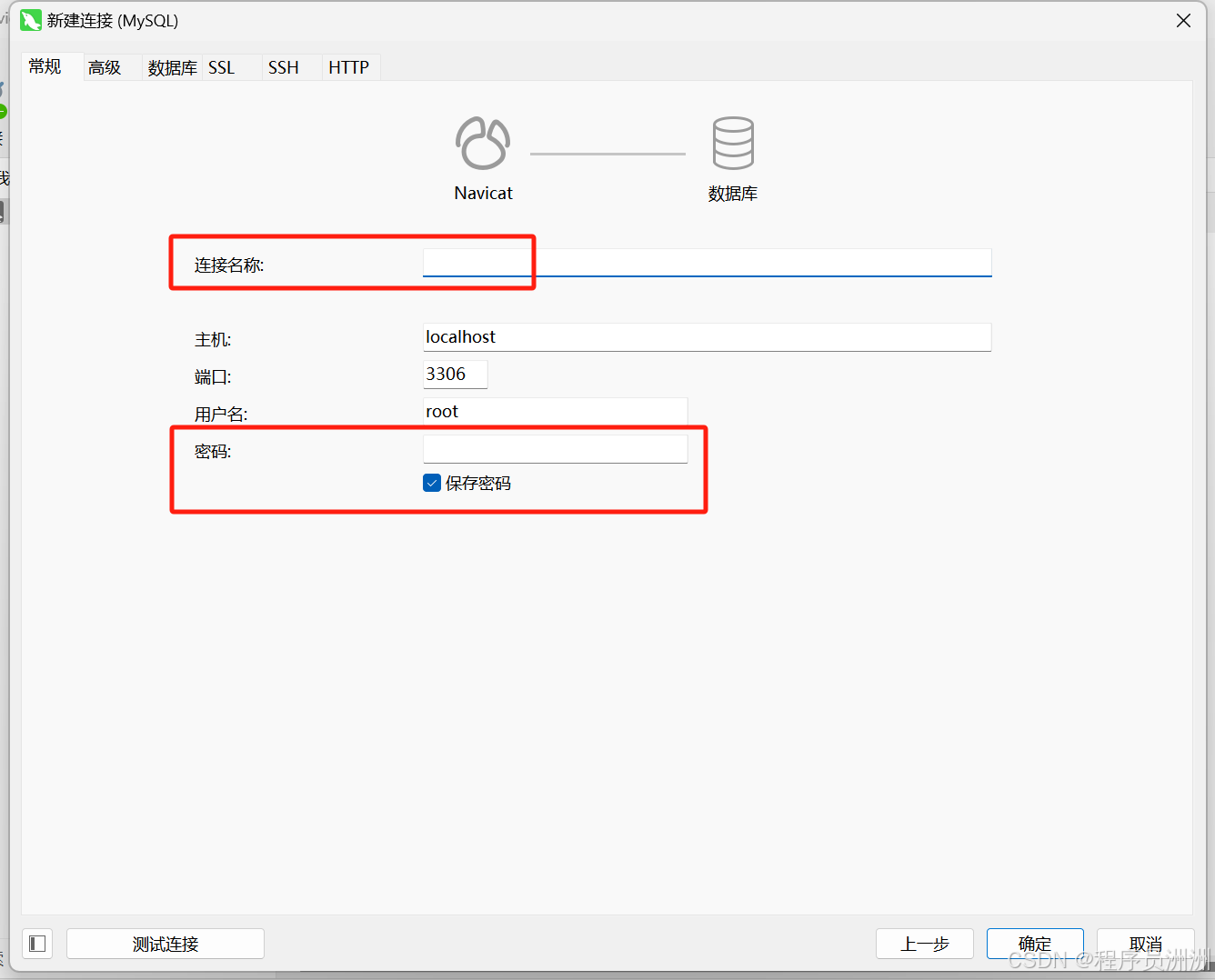Click the 连接名称 input field

[707, 263]
